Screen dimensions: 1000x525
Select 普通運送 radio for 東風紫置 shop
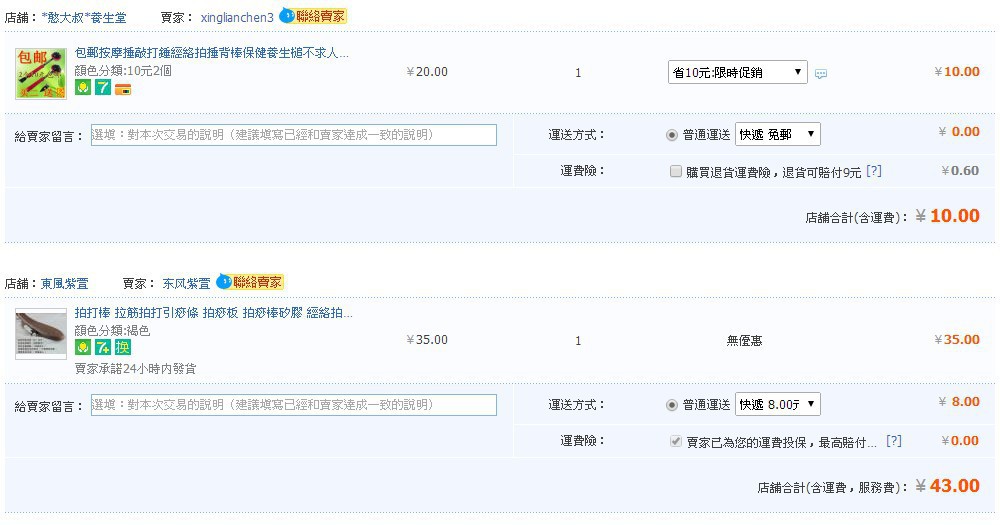coord(672,405)
